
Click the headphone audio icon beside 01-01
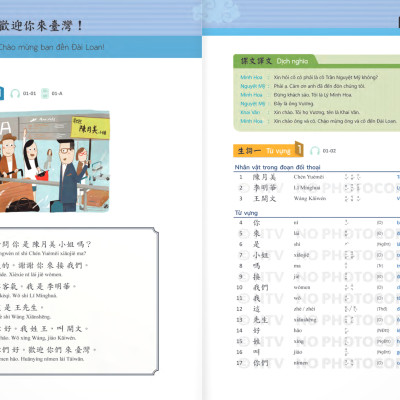tap(15, 94)
